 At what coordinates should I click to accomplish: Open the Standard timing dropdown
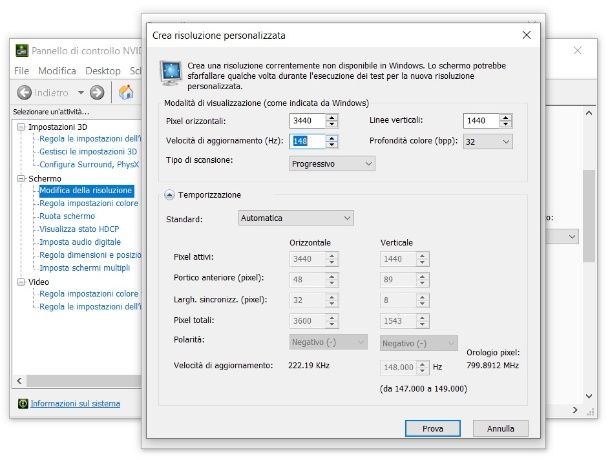pos(296,218)
